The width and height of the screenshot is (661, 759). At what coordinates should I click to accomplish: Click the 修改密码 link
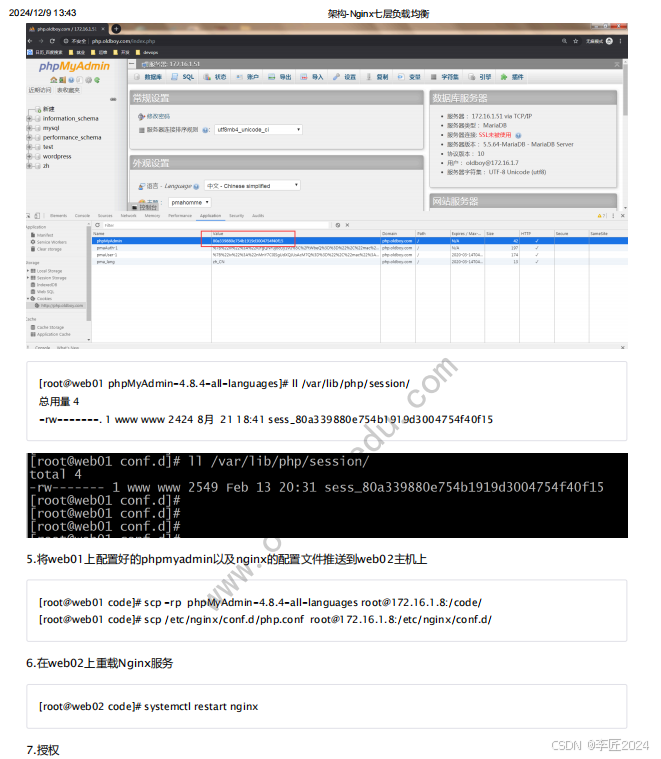coord(158,117)
